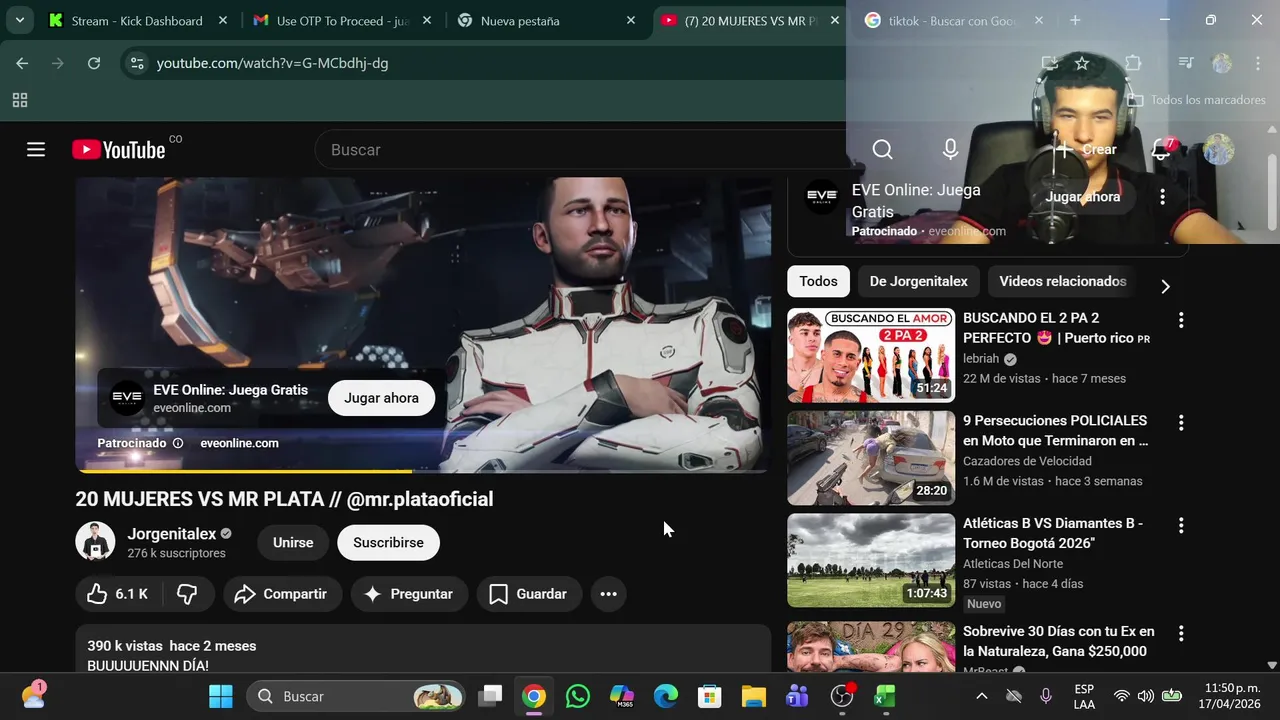Open the 28:20 police chase video thumbnail
This screenshot has width=1280, height=720.
[871, 458]
